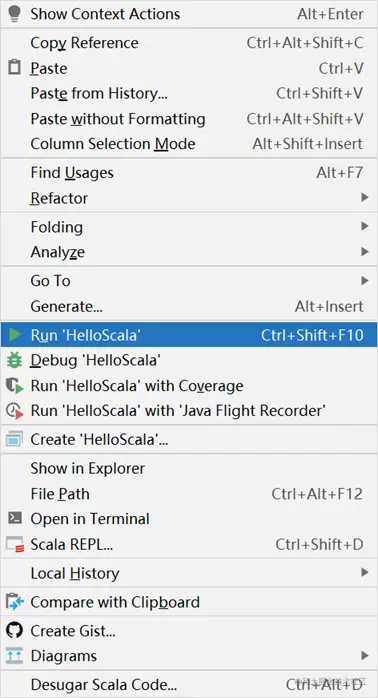Expand the Refactor submenu arrow

pyautogui.click(x=365, y=197)
